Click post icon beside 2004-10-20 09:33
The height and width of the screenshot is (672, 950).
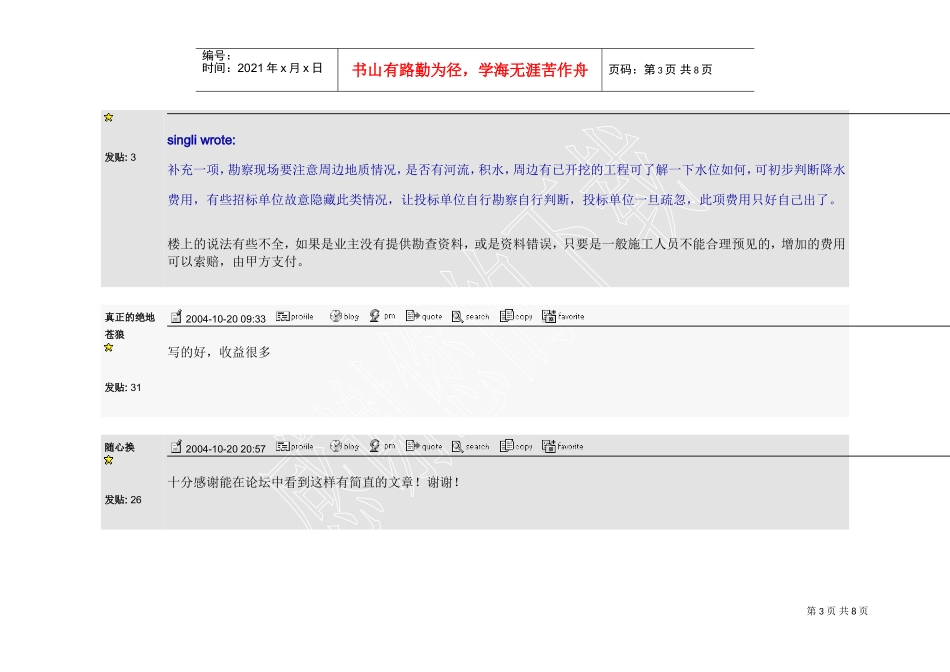click(176, 317)
